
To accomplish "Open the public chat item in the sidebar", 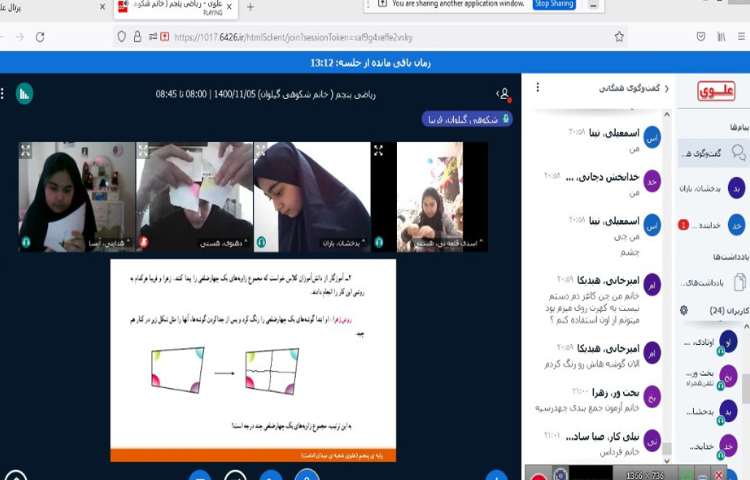I will tap(713, 153).
